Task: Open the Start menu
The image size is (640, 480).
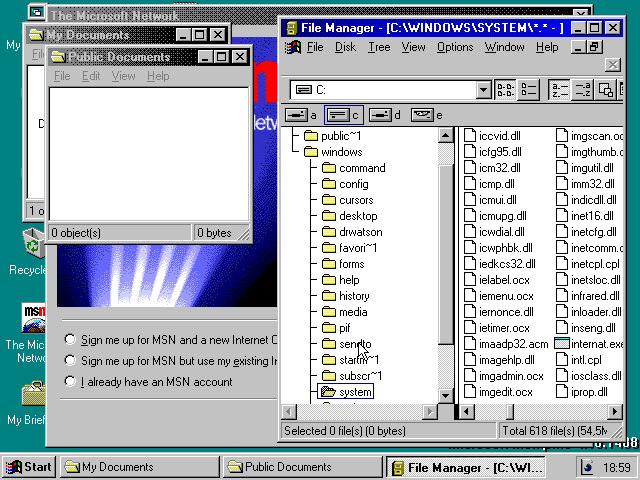Action: tap(29, 467)
